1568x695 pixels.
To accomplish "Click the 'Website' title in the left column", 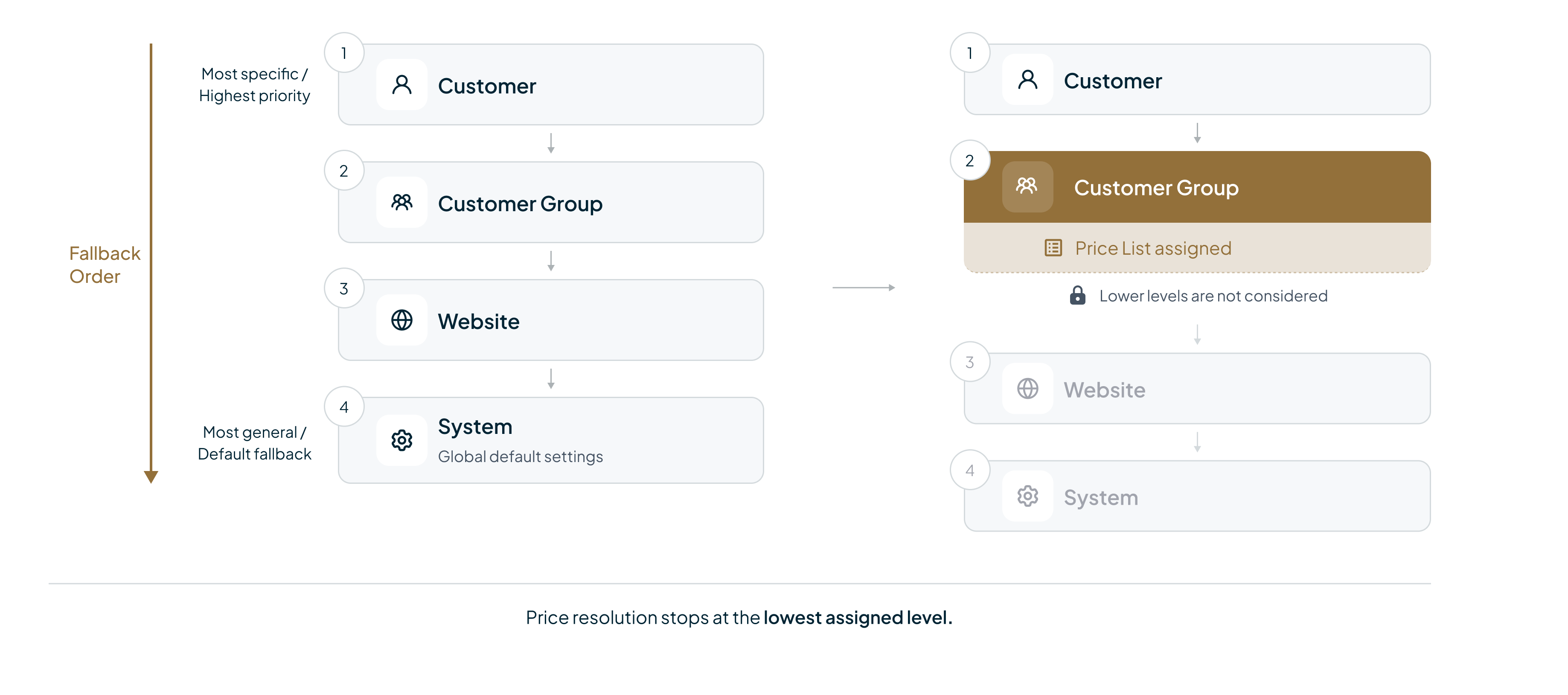I will (478, 321).
